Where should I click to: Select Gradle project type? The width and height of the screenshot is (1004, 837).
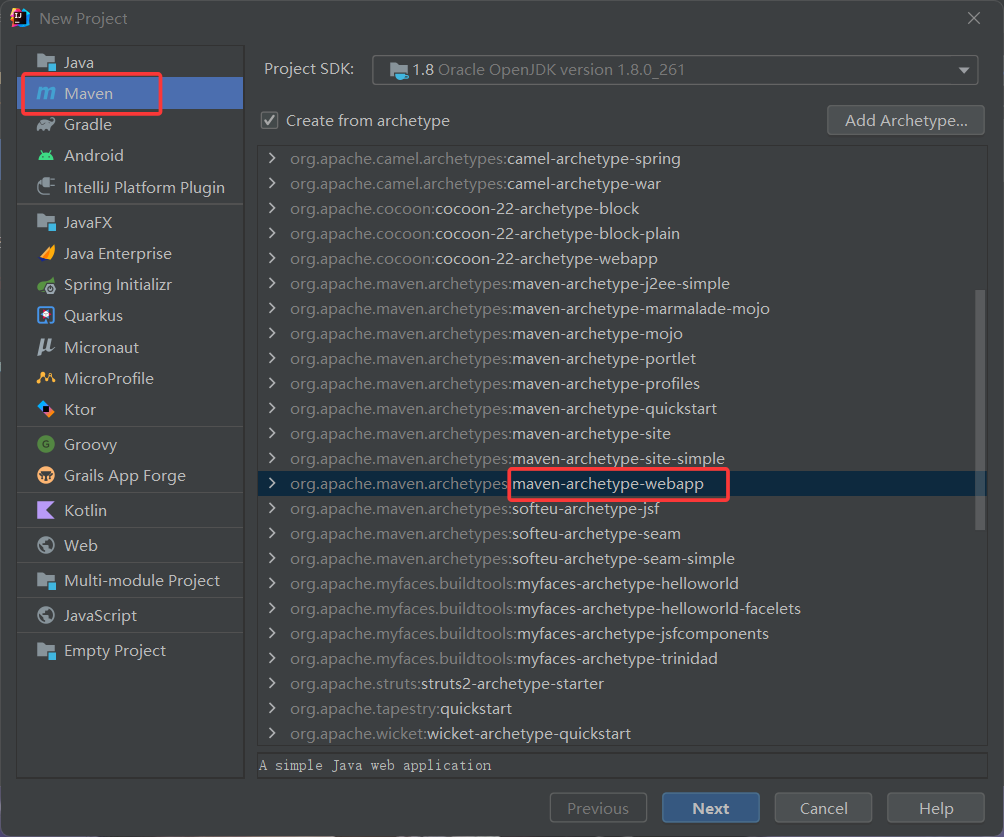(130, 124)
